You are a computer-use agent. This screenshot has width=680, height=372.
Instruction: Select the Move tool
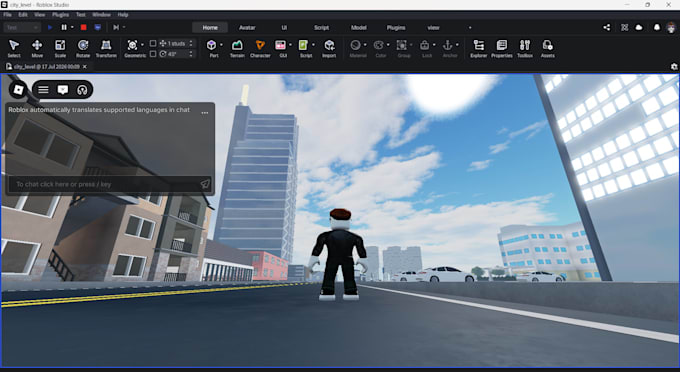pyautogui.click(x=37, y=48)
